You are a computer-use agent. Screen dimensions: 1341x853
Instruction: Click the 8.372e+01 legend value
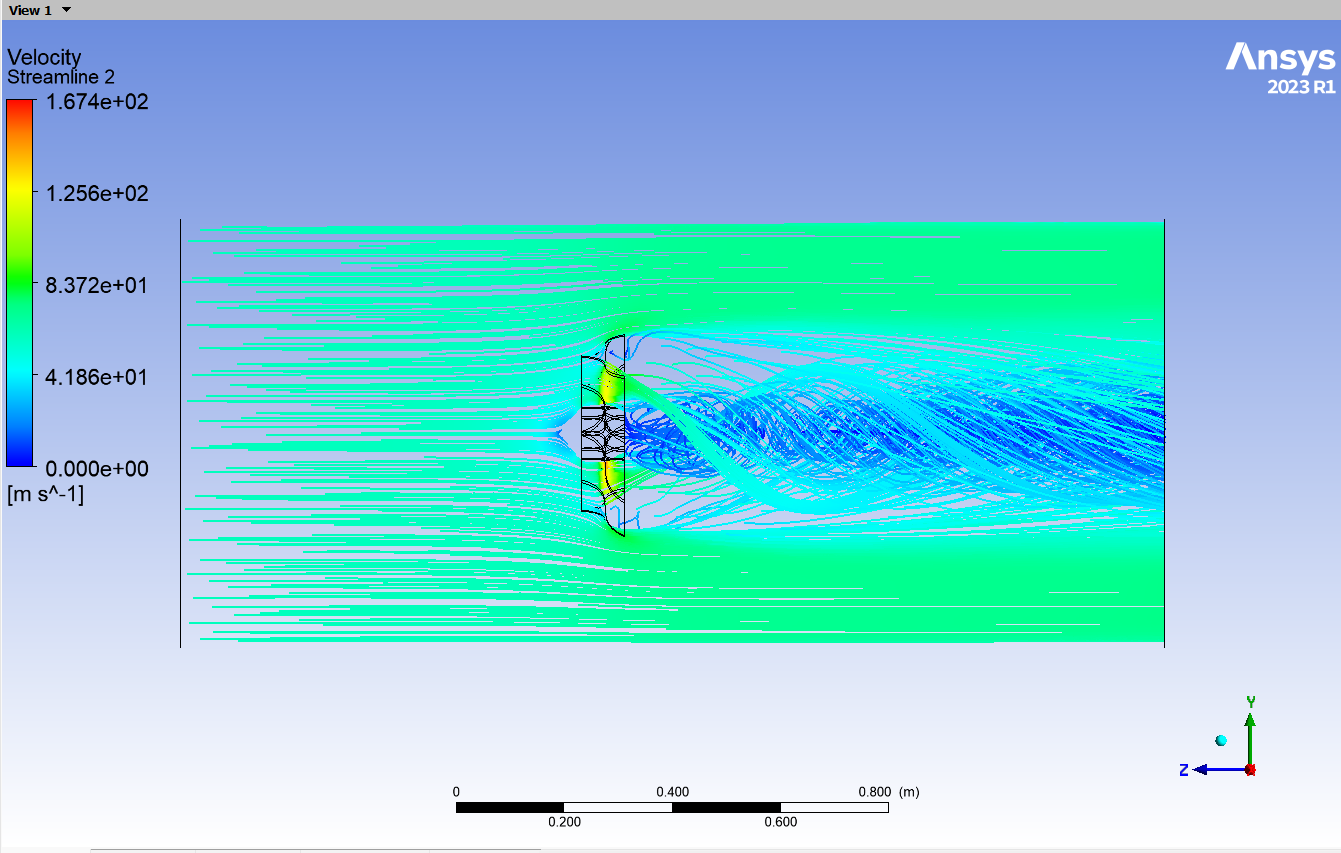coord(97,285)
